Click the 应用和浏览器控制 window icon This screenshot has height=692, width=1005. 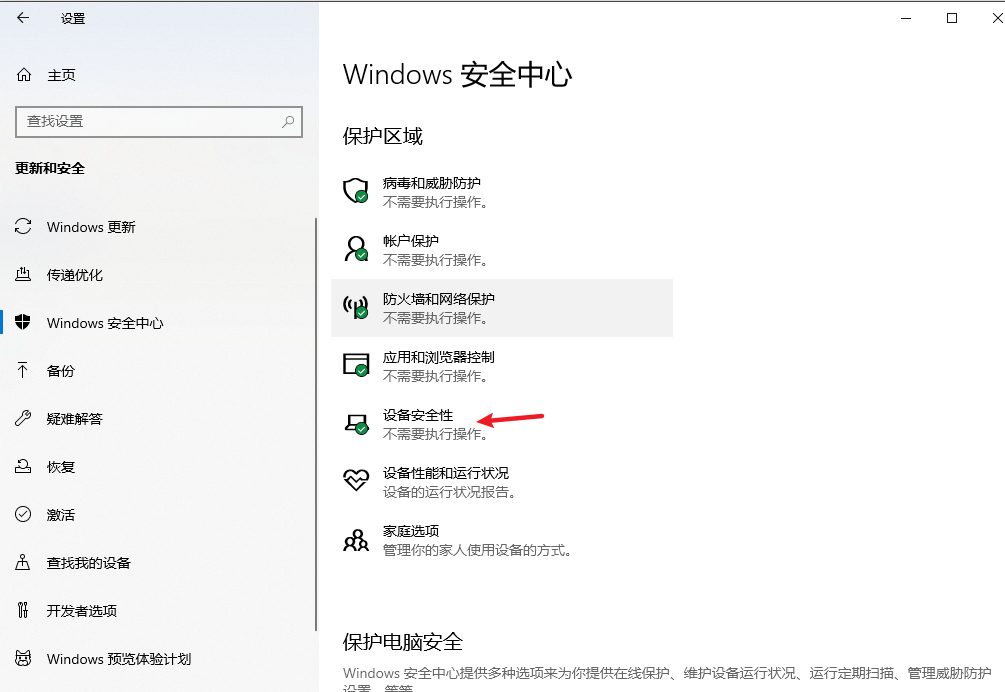(356, 365)
